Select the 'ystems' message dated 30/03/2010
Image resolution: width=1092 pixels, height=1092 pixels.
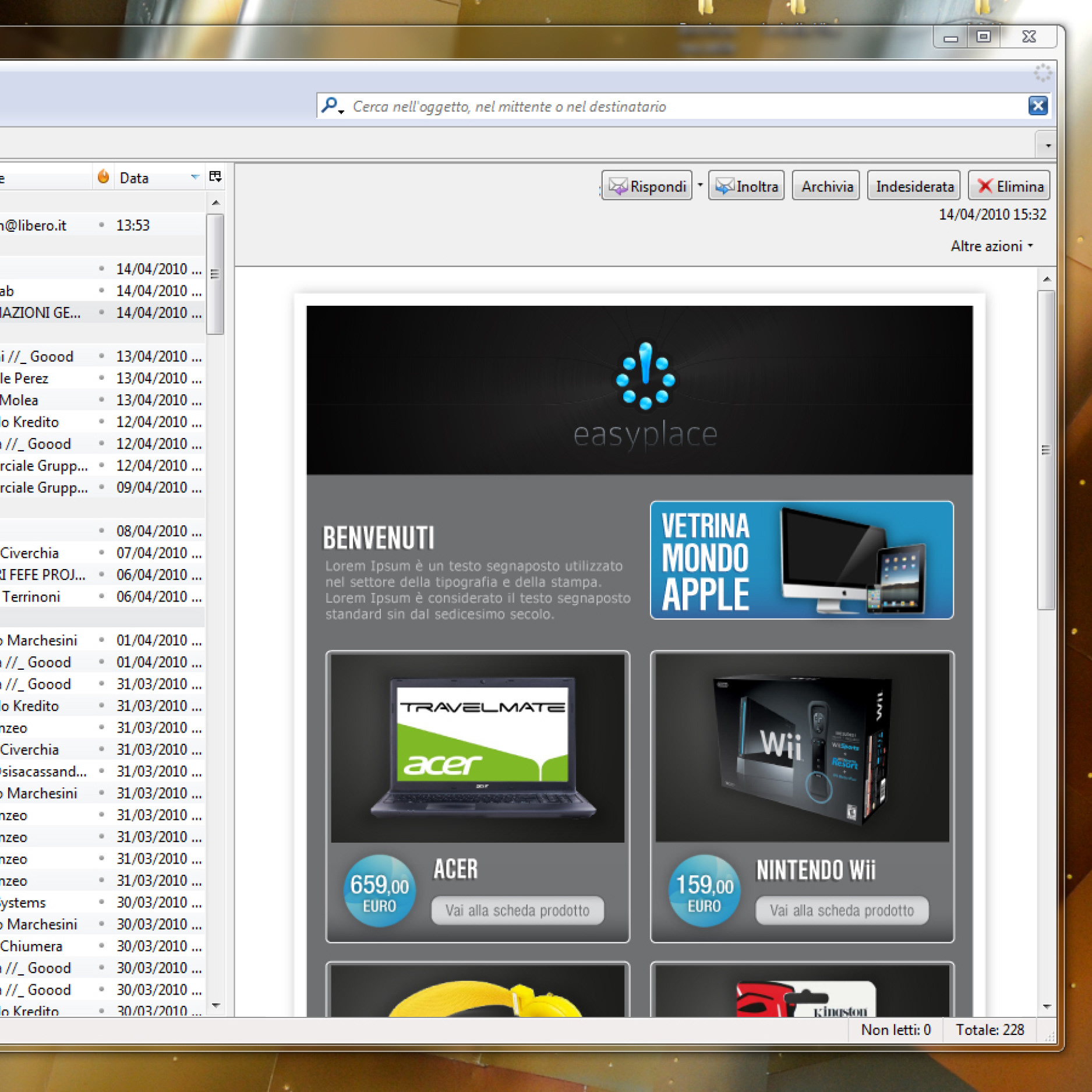pos(102,902)
